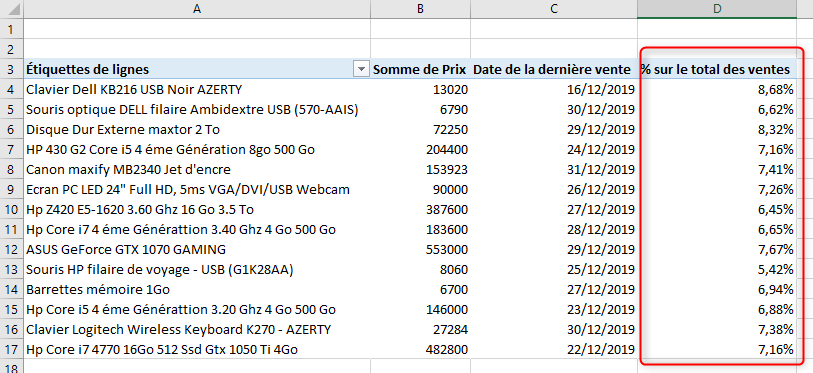
Task: Select cell Hp Core i7 4 éme Générattion
Action: pyautogui.click(x=197, y=230)
